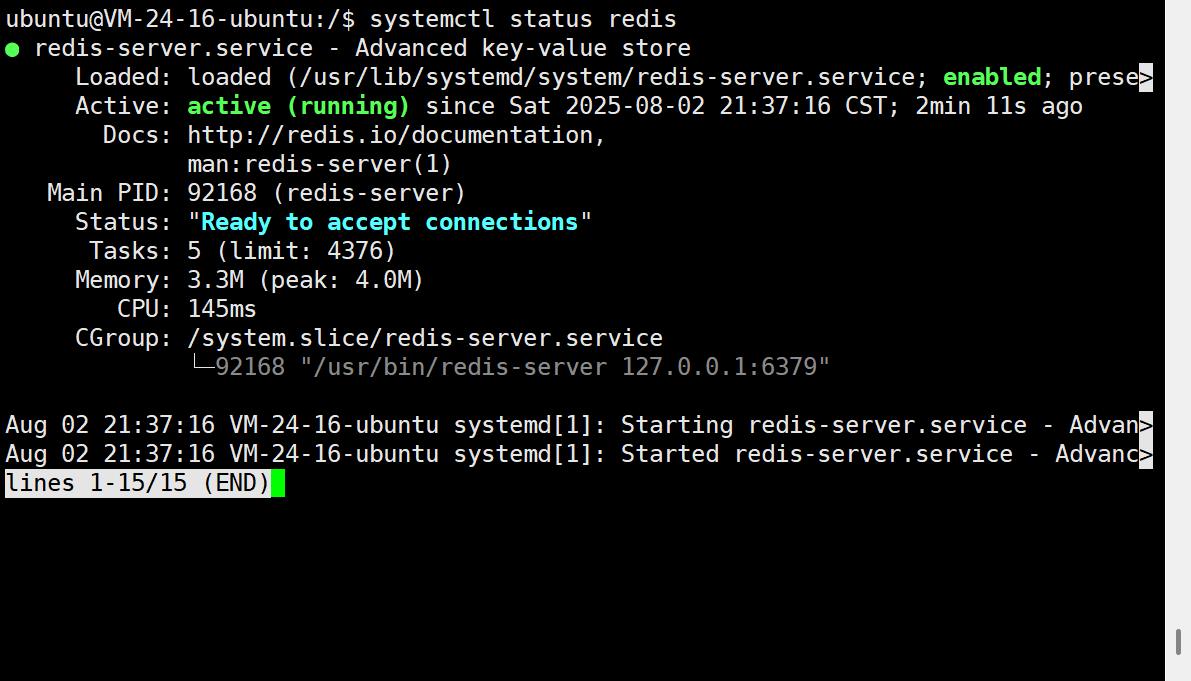
Task: Click the green terminal cursor block
Action: tap(278, 484)
